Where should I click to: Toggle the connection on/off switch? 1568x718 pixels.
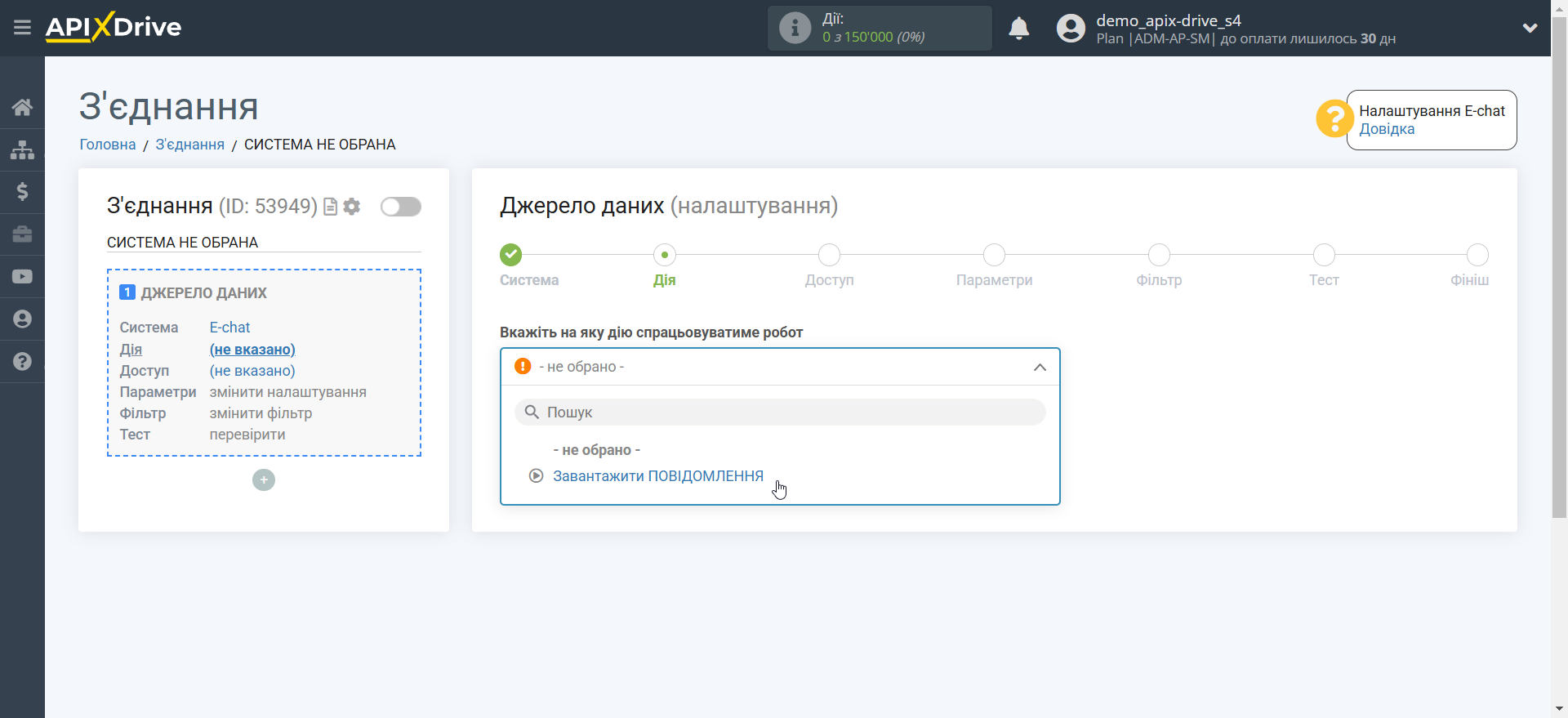400,207
